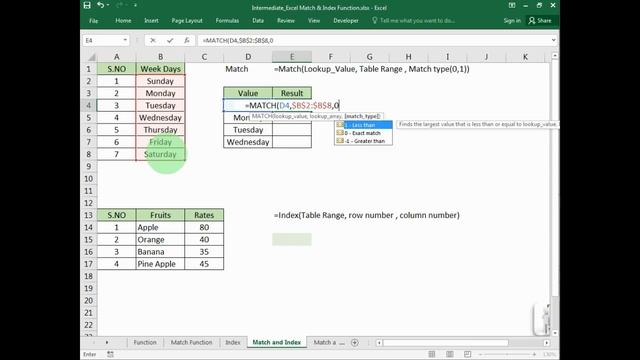This screenshot has width=640, height=360.
Task: Select '0 - Exact match' option
Action: pyautogui.click(x=363, y=133)
